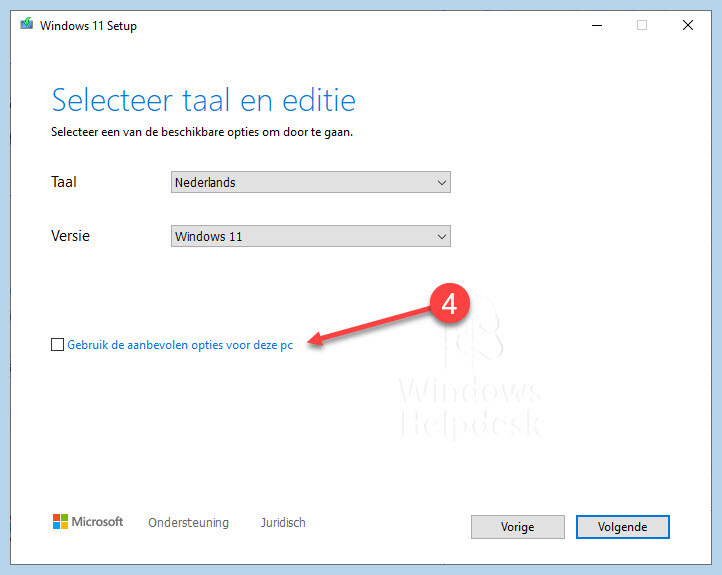This screenshot has height=575, width=722.
Task: Open the Versie dropdown showing Windows 11
Action: [x=311, y=236]
